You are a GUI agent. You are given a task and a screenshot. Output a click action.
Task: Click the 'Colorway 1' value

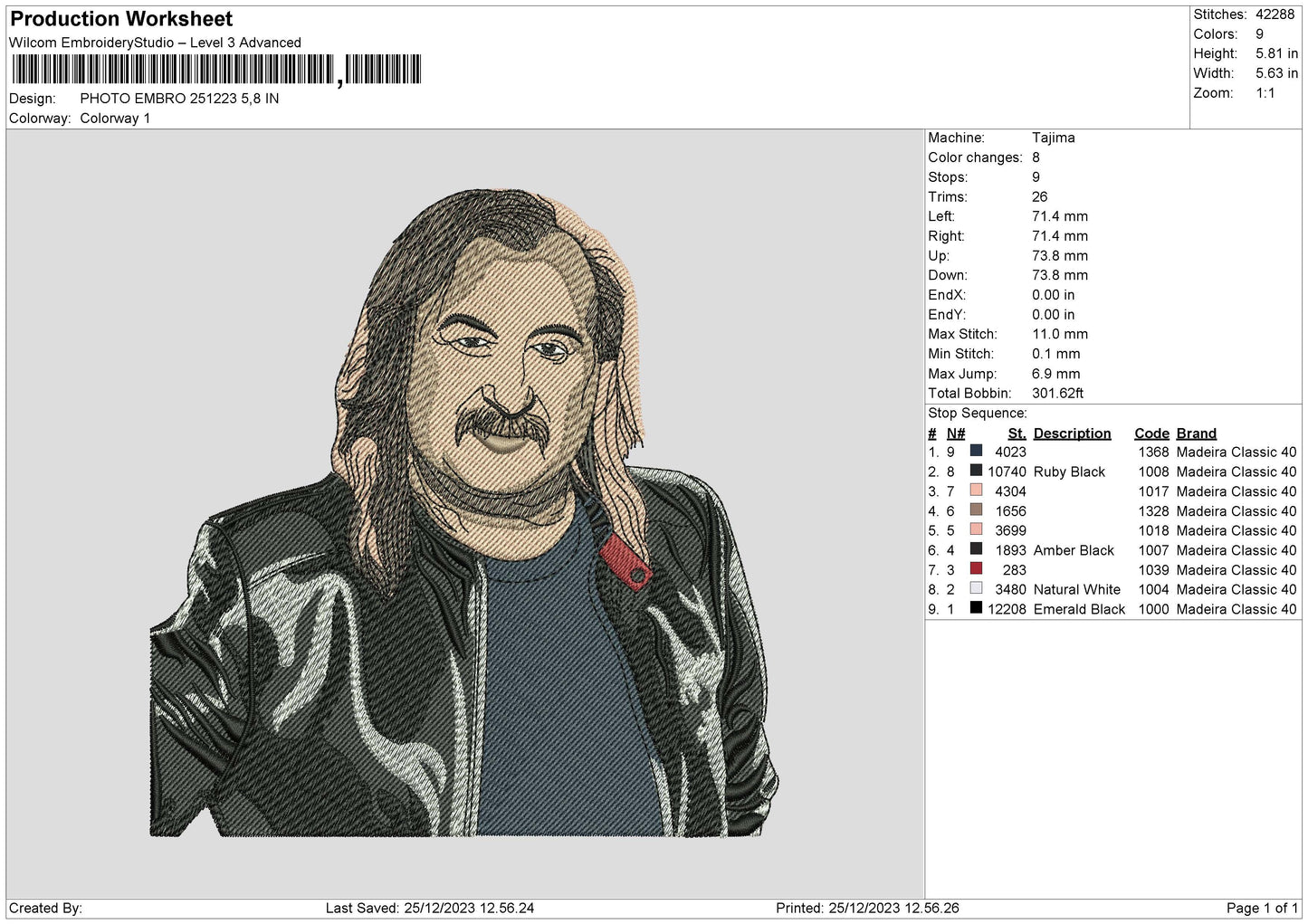[x=115, y=119]
